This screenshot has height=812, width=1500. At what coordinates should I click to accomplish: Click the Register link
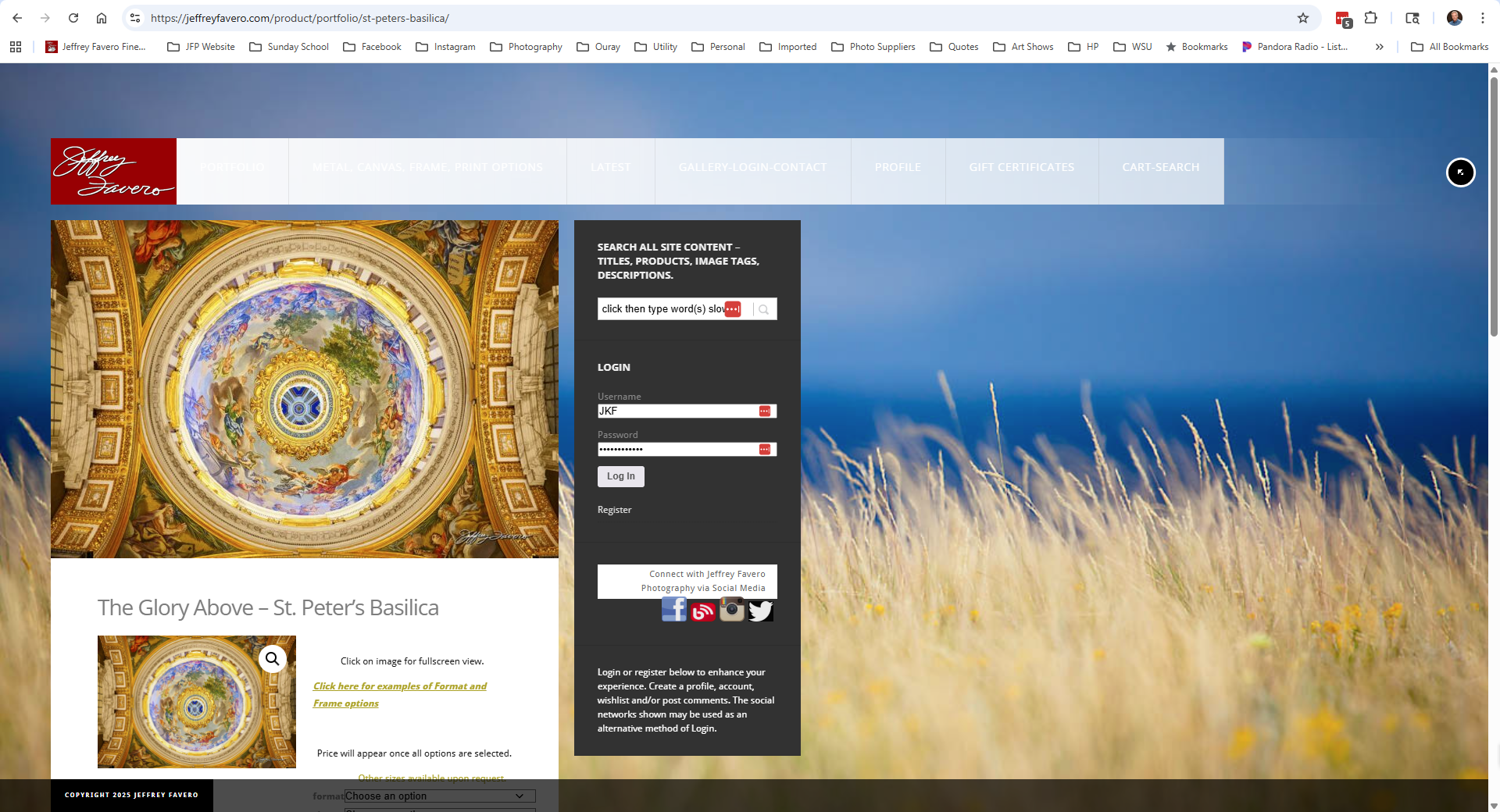(x=614, y=510)
